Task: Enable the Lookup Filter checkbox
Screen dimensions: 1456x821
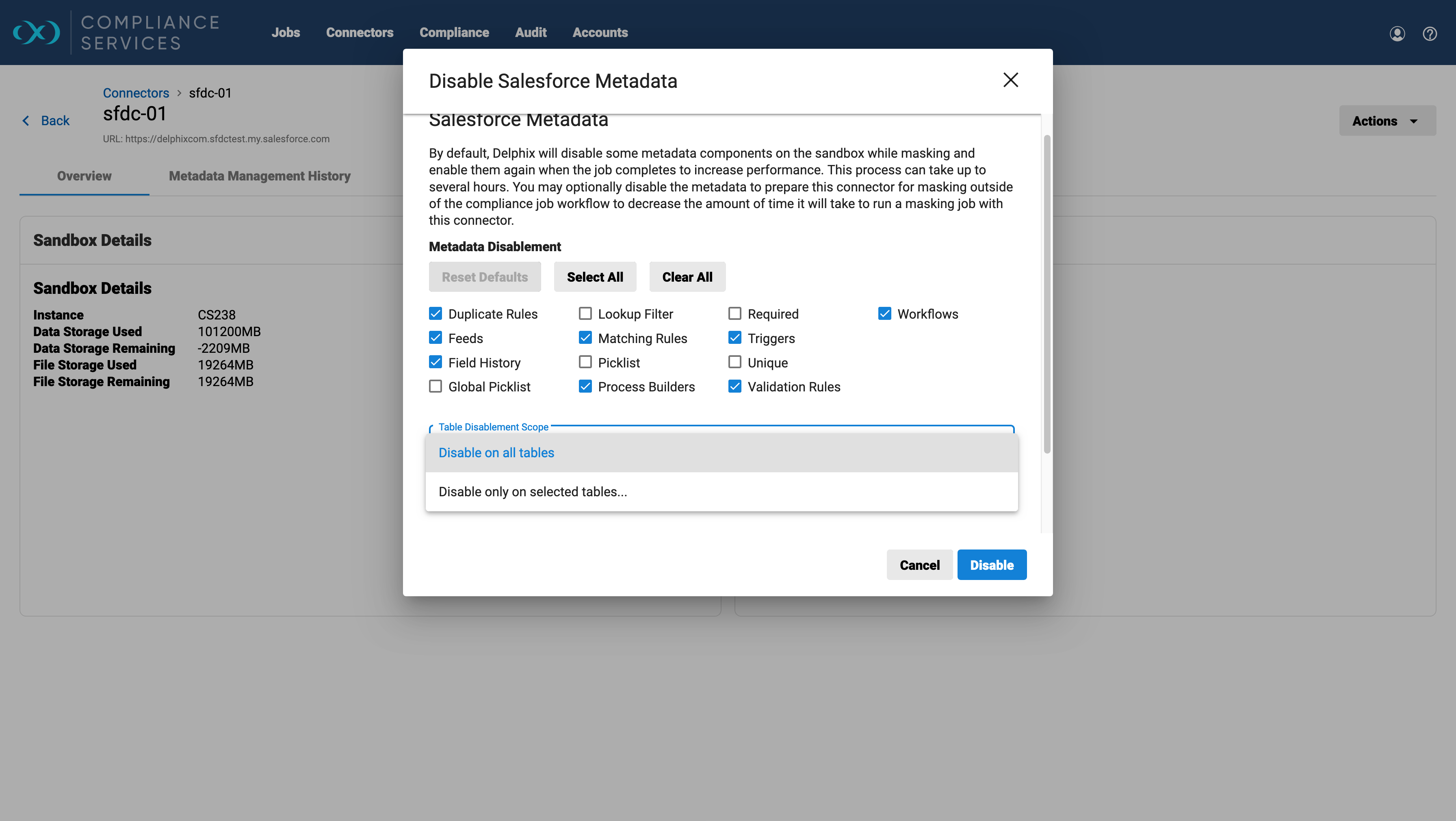Action: click(x=585, y=314)
